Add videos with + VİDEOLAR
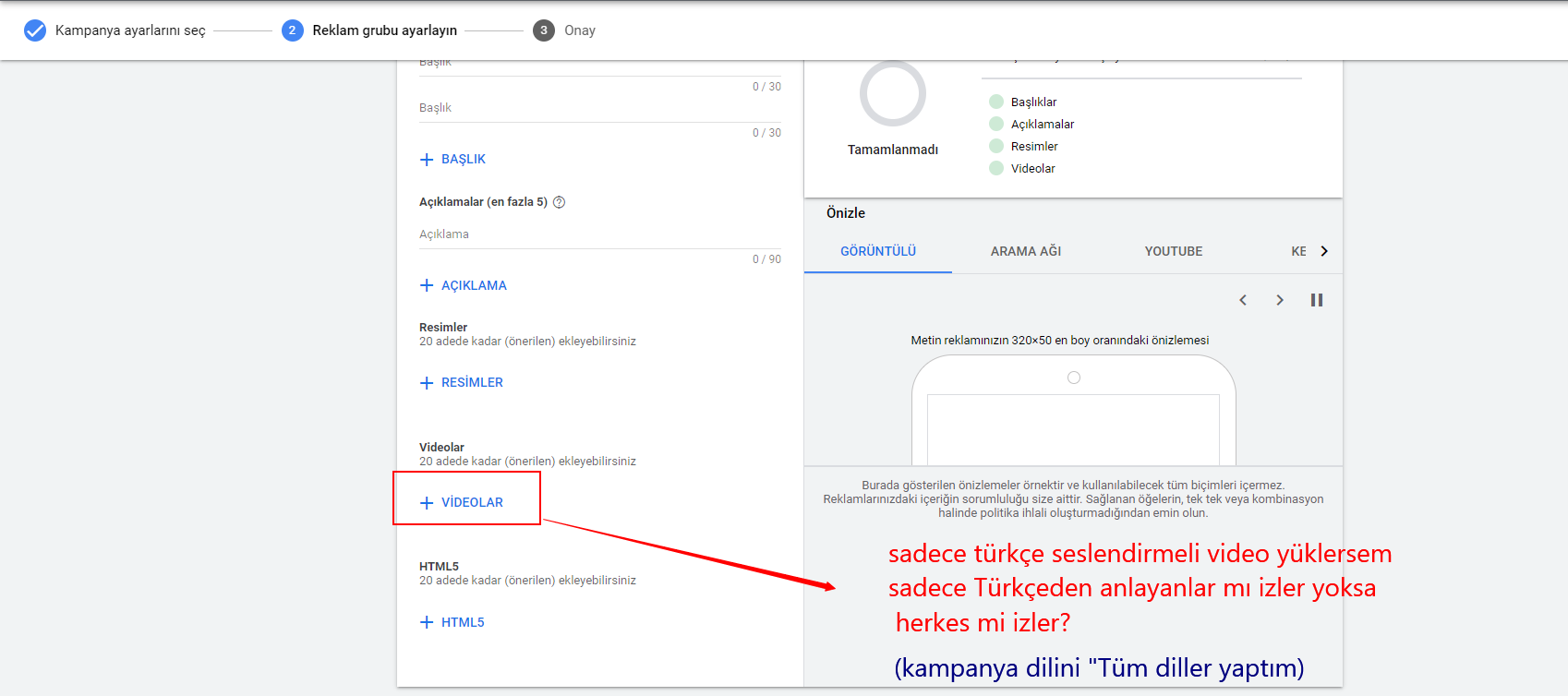Viewport: 1568px width, 696px height. click(461, 502)
